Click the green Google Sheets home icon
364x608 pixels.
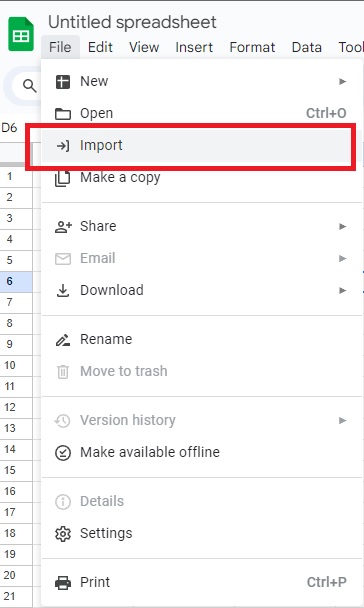click(x=21, y=34)
